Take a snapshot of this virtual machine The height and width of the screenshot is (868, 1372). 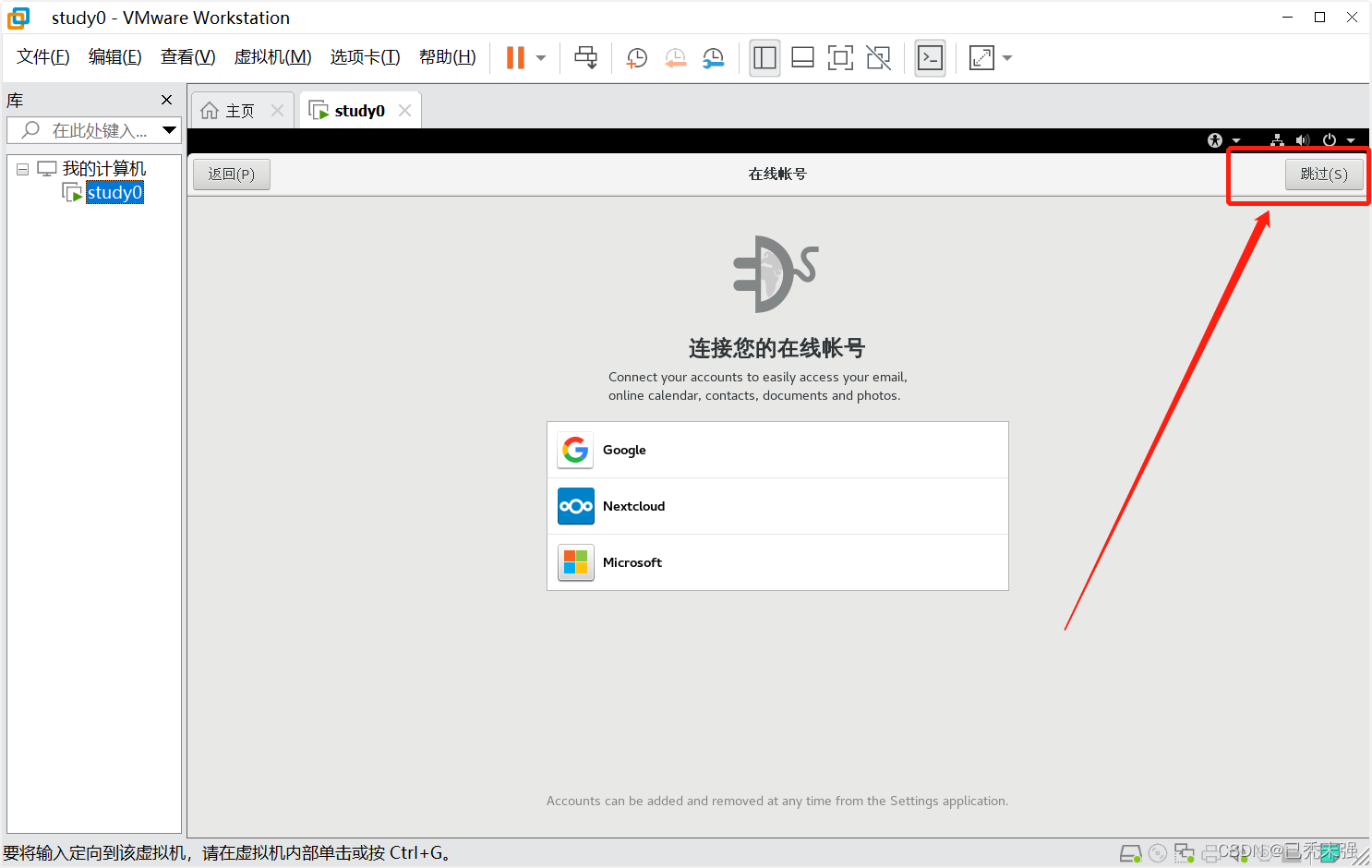tap(637, 58)
